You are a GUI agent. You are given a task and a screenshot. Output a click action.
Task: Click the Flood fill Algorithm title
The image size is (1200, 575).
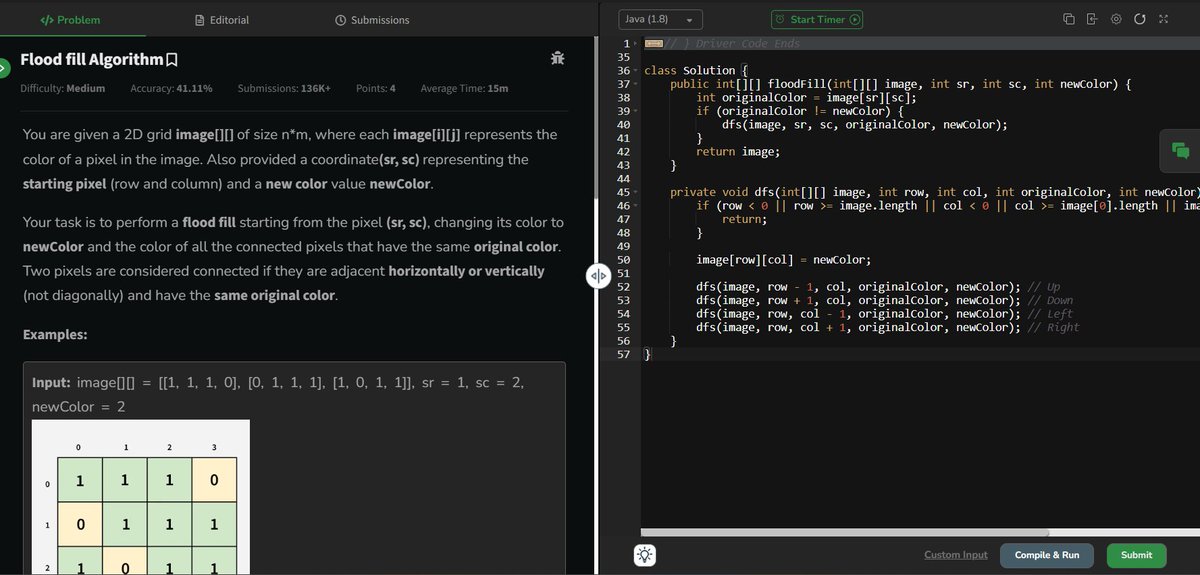click(92, 60)
